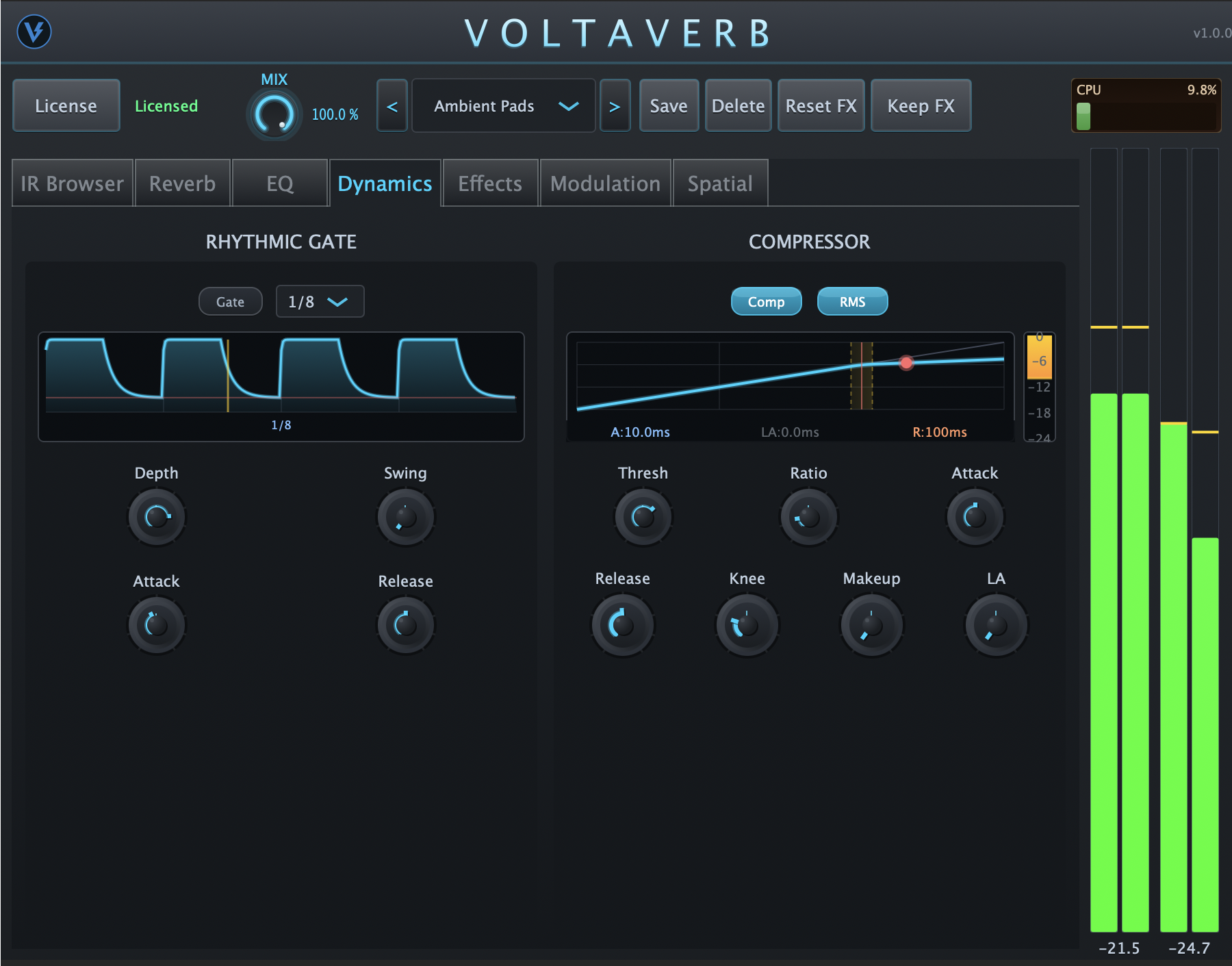Click the A:10.0ms attack readout
The height and width of the screenshot is (966, 1232).
(x=640, y=432)
